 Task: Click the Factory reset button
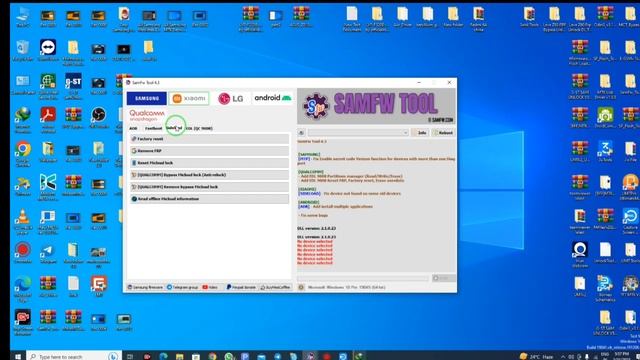point(209,139)
